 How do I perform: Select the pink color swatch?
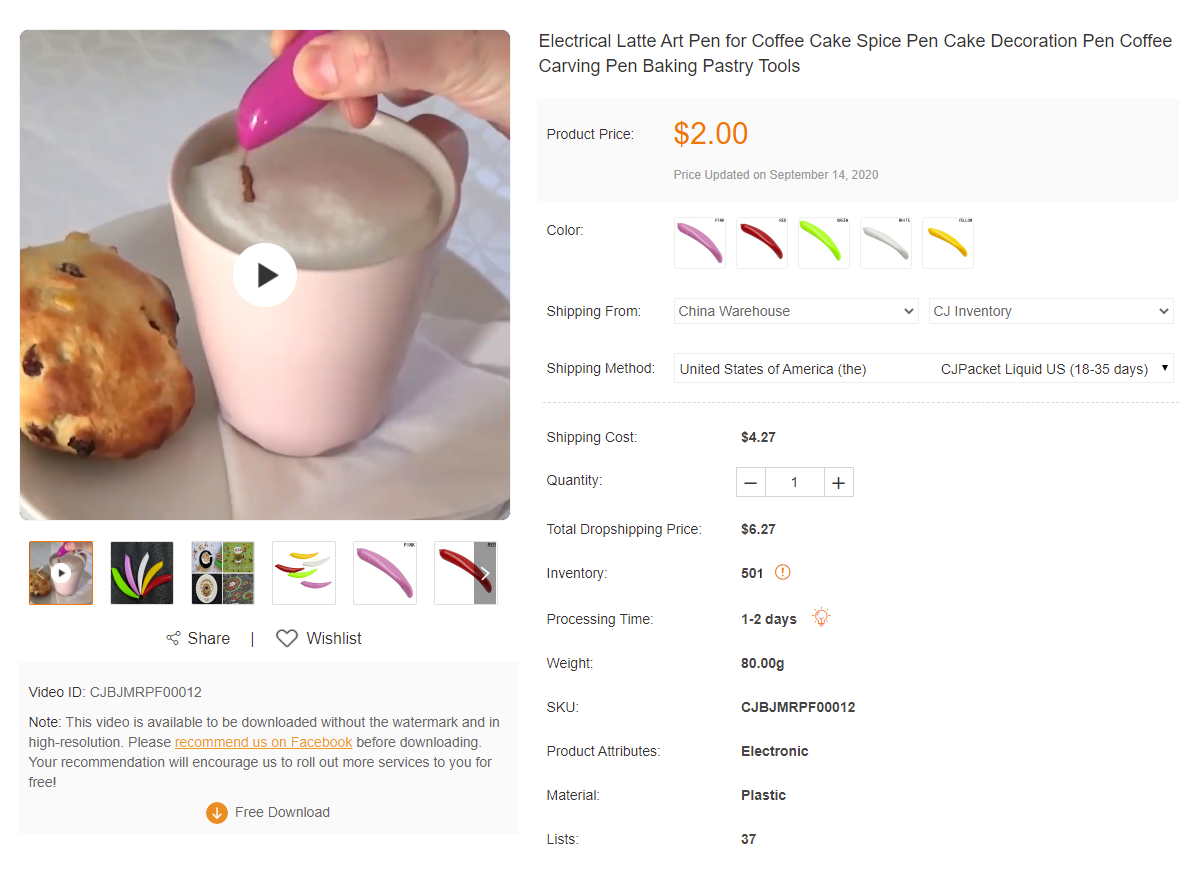pyautogui.click(x=700, y=243)
